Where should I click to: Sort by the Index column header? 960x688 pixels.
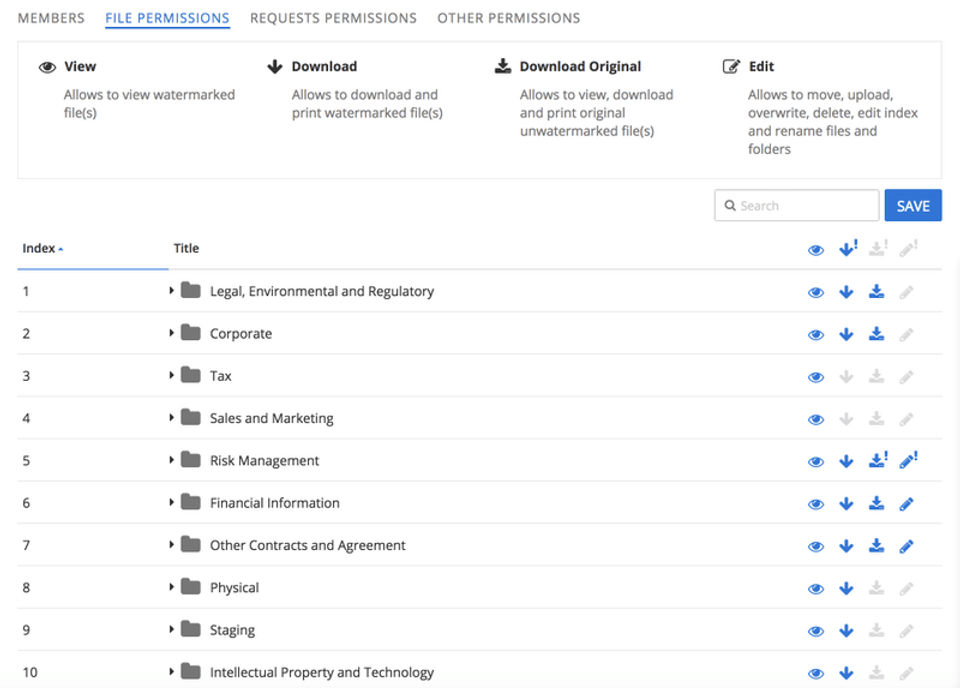42,248
